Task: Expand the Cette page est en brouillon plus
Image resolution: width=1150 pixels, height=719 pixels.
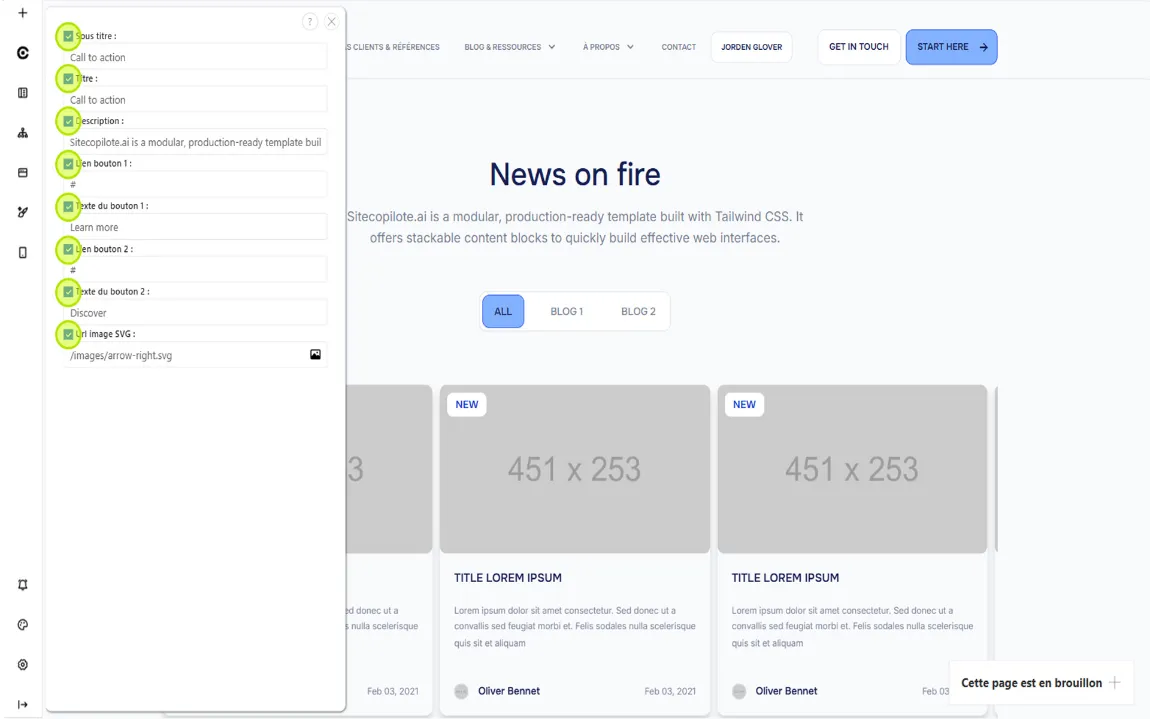Action: 1115,683
